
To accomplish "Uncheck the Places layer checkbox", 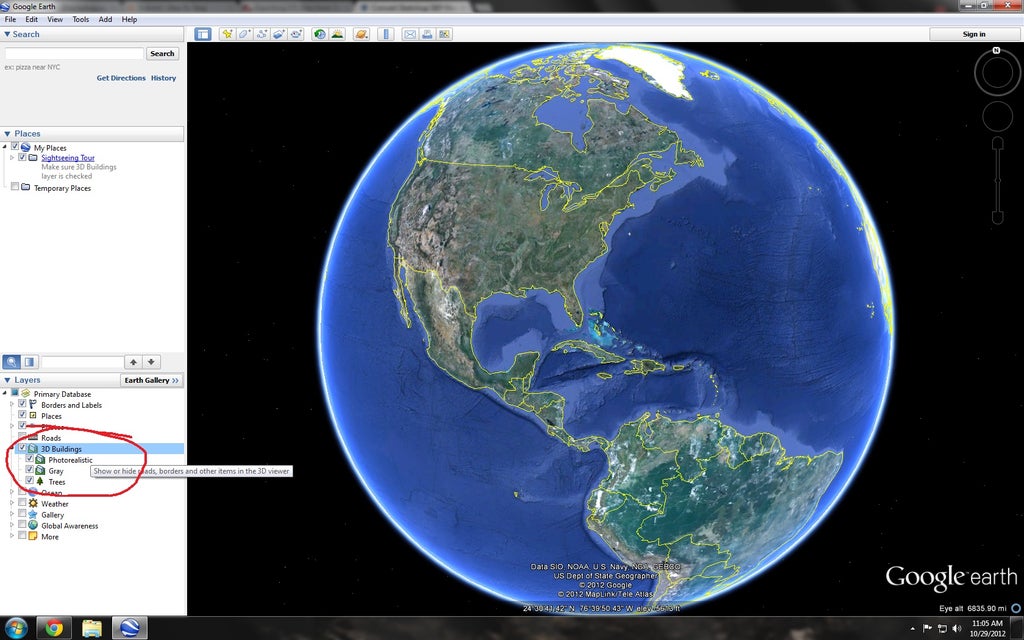I will point(22,415).
